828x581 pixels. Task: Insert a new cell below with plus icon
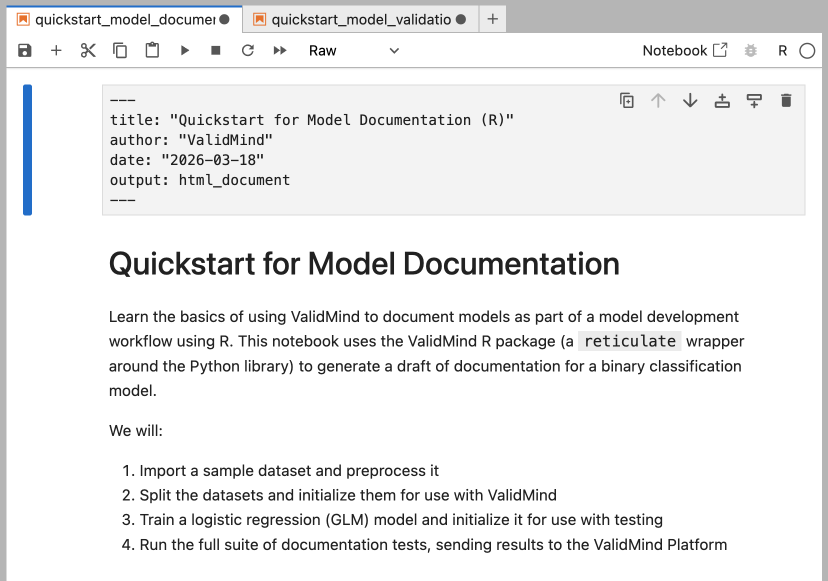point(56,50)
